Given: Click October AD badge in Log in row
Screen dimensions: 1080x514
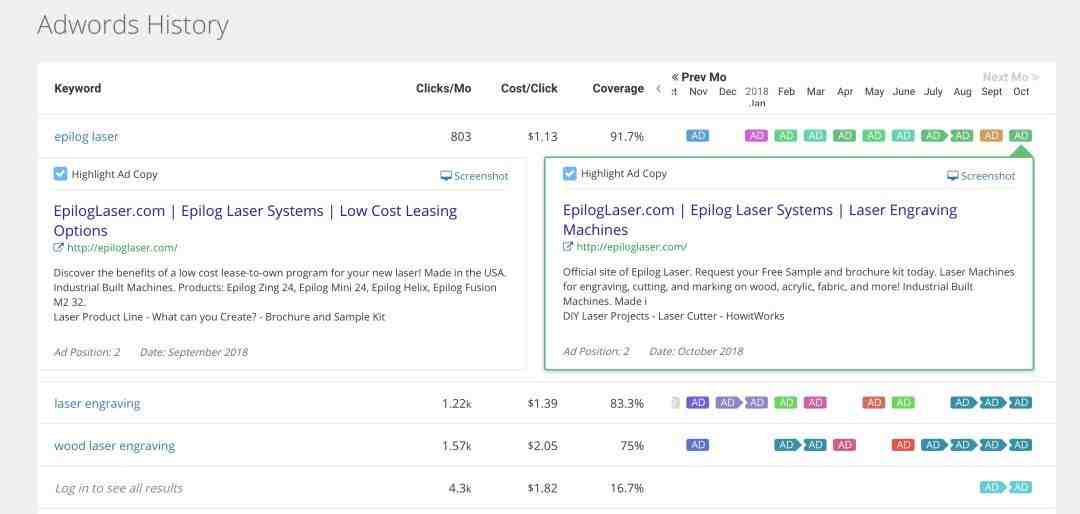Looking at the screenshot, I should (x=1021, y=488).
